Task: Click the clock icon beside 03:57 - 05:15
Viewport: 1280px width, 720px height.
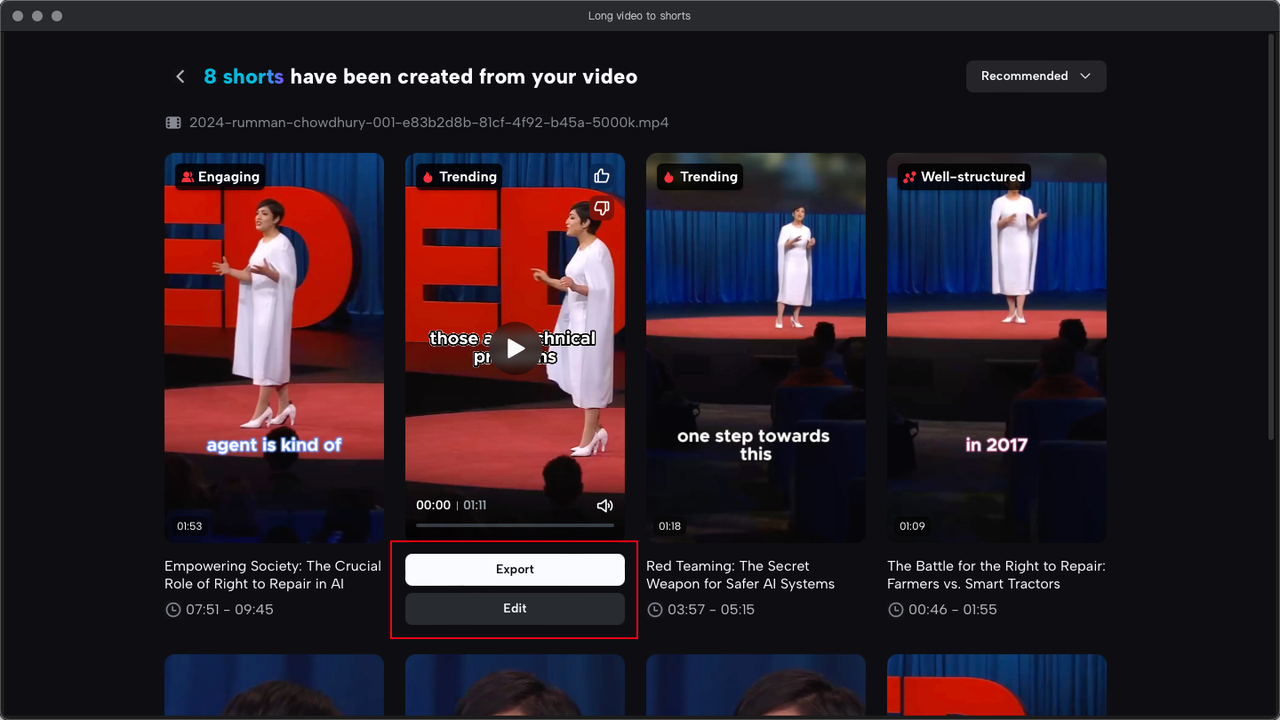Action: pos(655,610)
